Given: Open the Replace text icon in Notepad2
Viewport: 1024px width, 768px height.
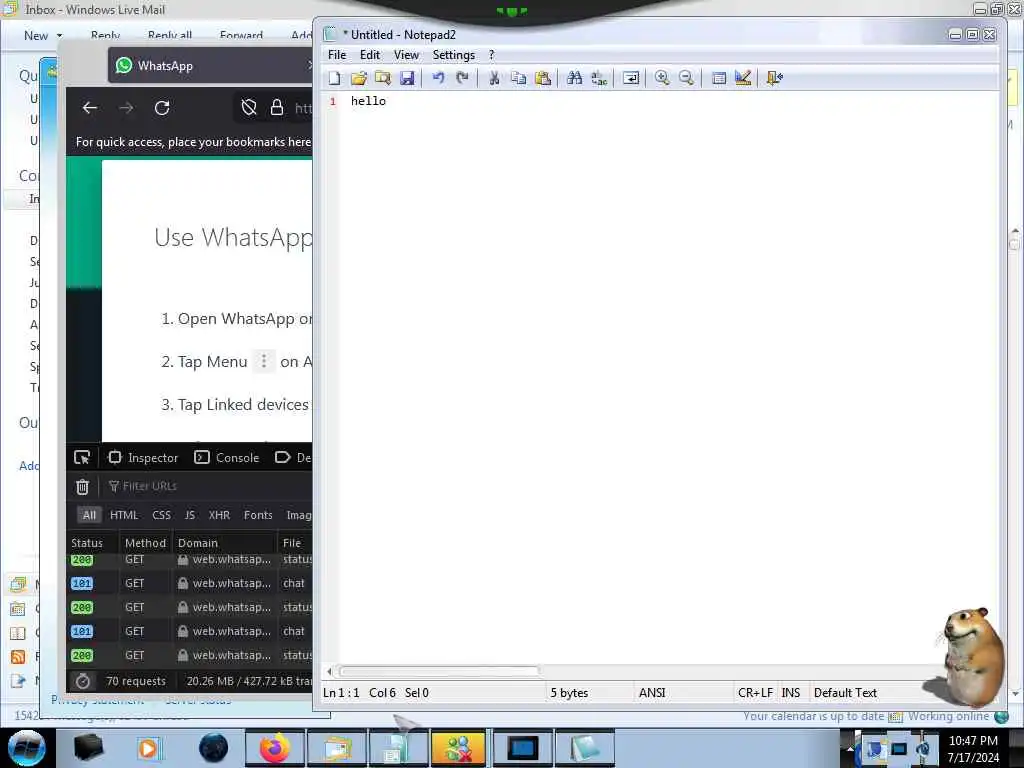Looking at the screenshot, I should point(599,78).
